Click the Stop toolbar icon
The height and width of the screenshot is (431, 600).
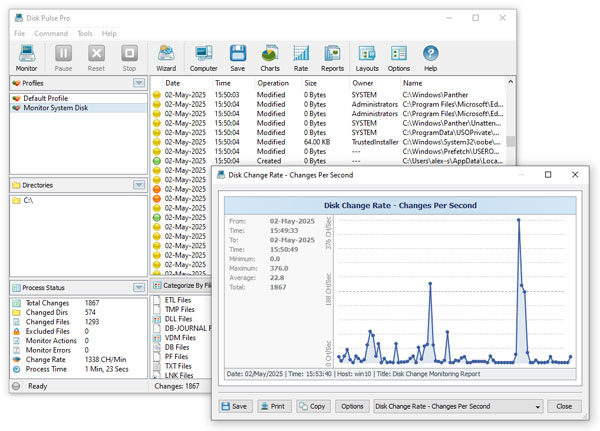[x=129, y=58]
